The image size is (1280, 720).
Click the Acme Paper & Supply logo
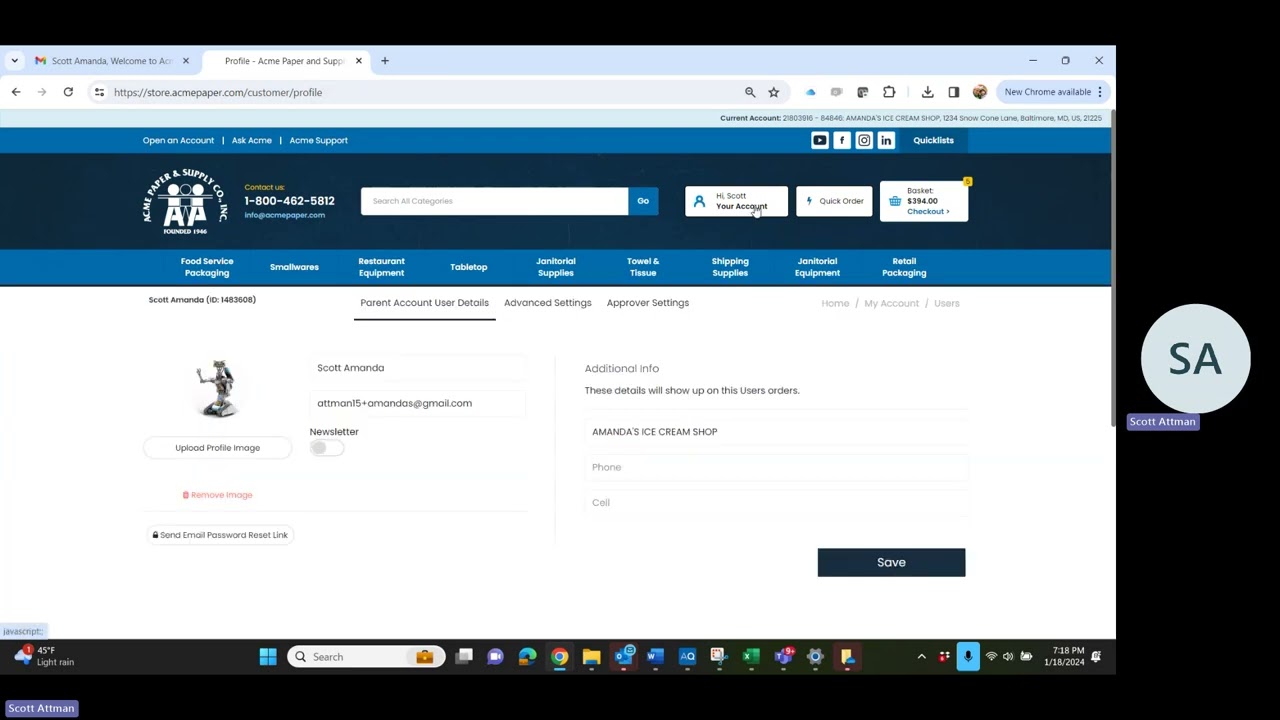186,201
